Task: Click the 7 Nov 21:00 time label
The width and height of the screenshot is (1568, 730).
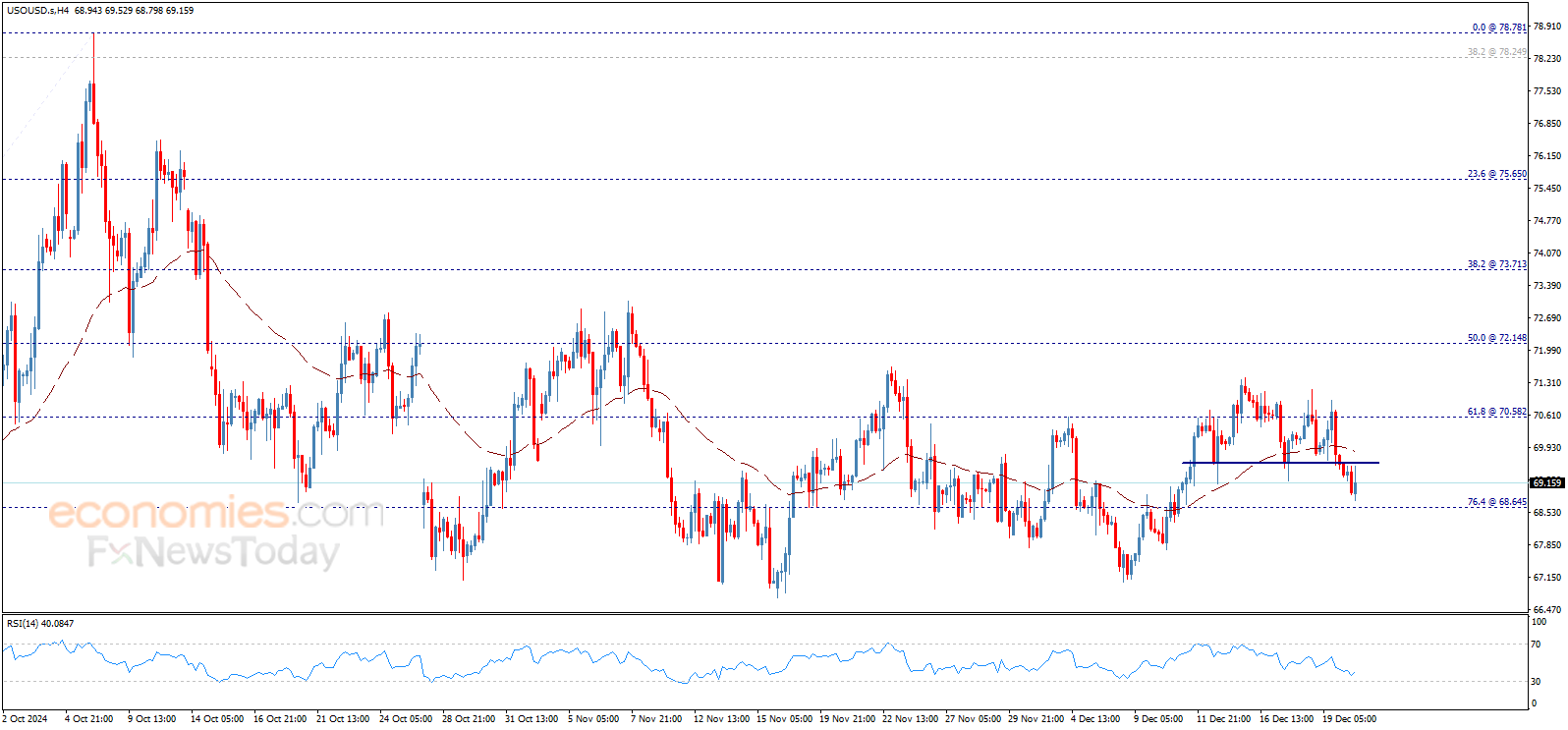Action: click(x=656, y=718)
